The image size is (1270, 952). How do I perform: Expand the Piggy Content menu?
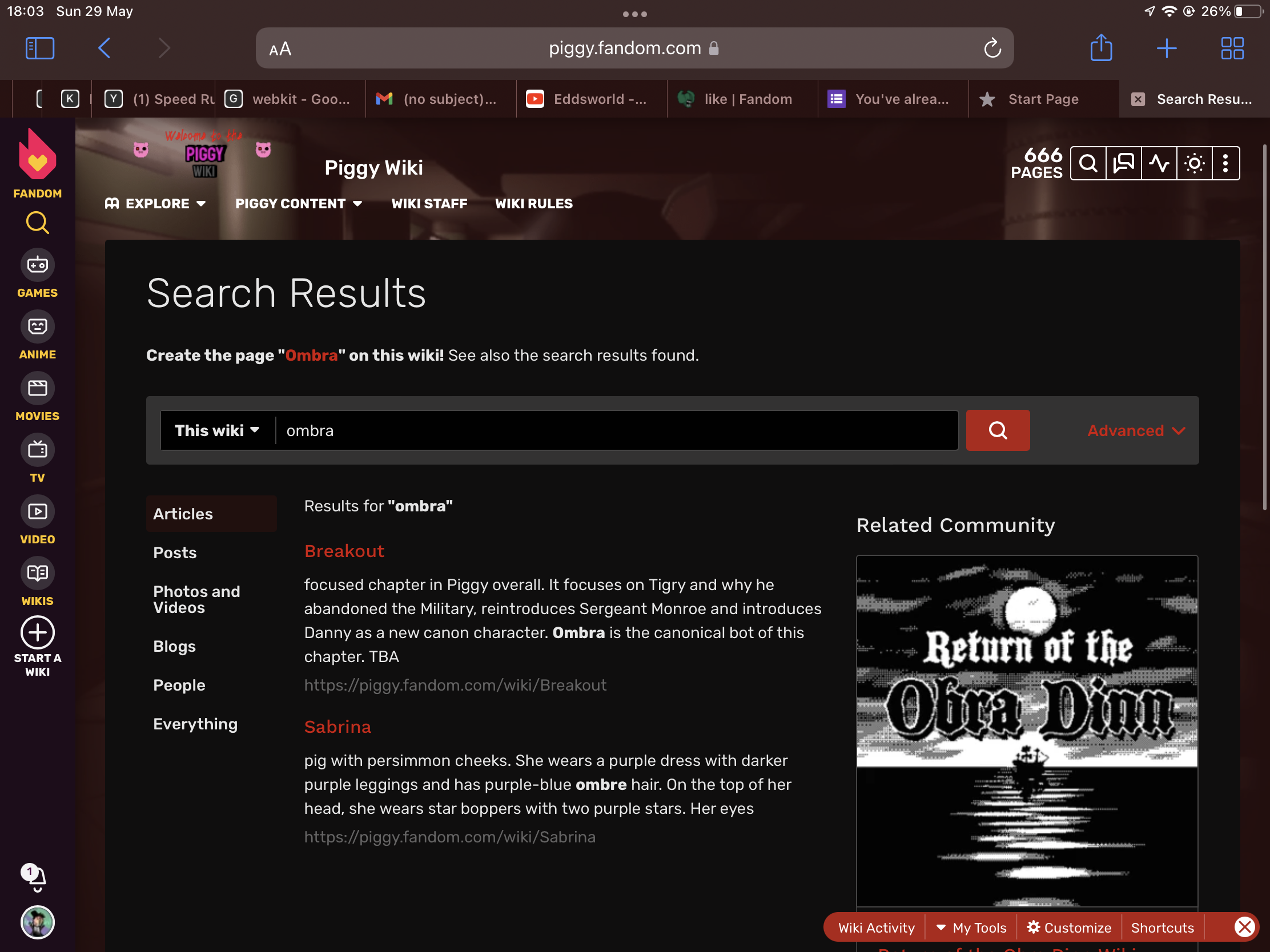pyautogui.click(x=299, y=204)
